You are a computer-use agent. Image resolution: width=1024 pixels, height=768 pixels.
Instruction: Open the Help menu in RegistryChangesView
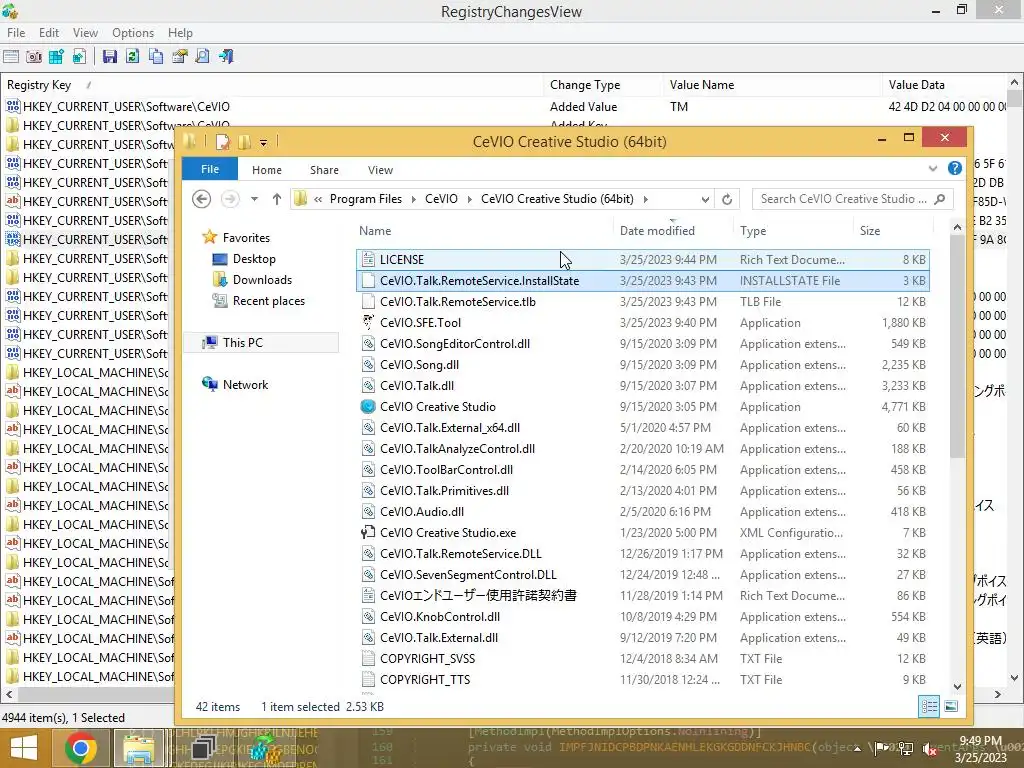tap(180, 33)
